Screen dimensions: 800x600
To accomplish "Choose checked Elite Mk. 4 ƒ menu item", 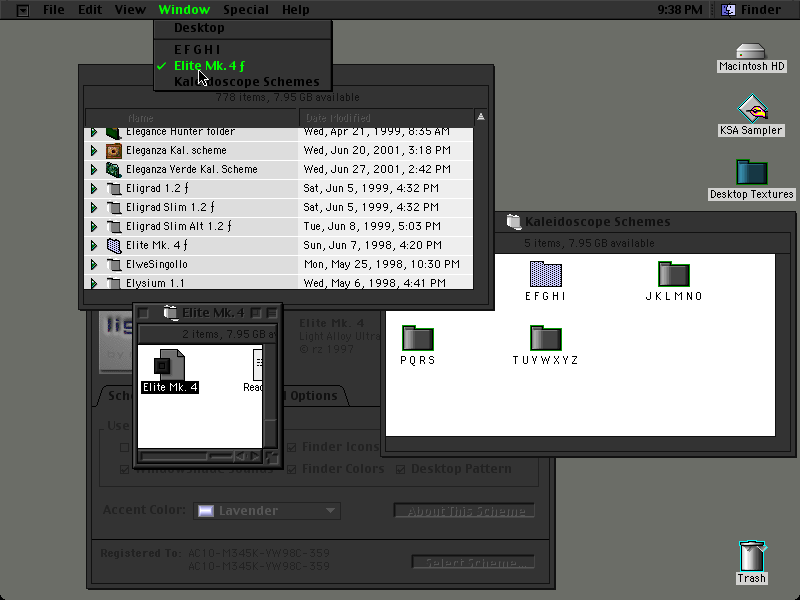I will (x=243, y=66).
